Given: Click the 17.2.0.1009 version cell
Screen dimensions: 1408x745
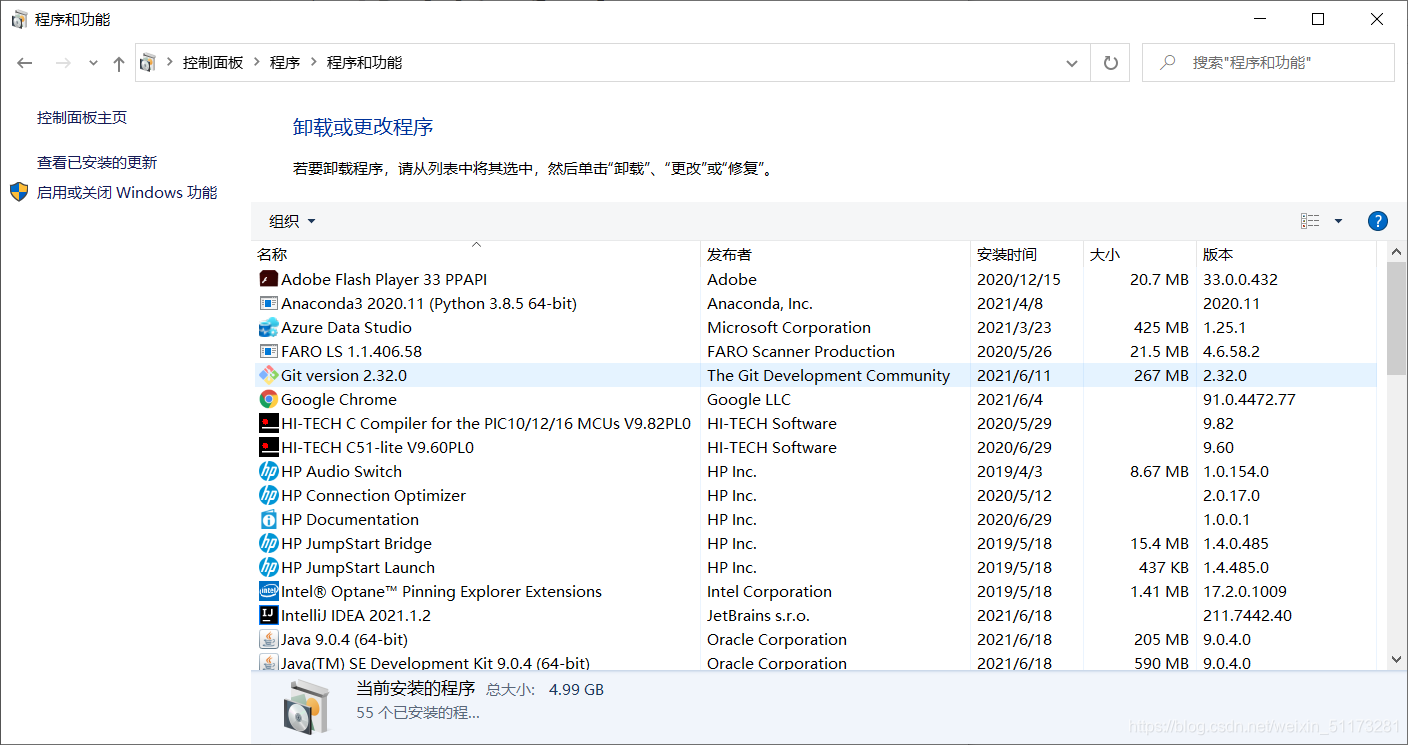Looking at the screenshot, I should point(1245,591).
